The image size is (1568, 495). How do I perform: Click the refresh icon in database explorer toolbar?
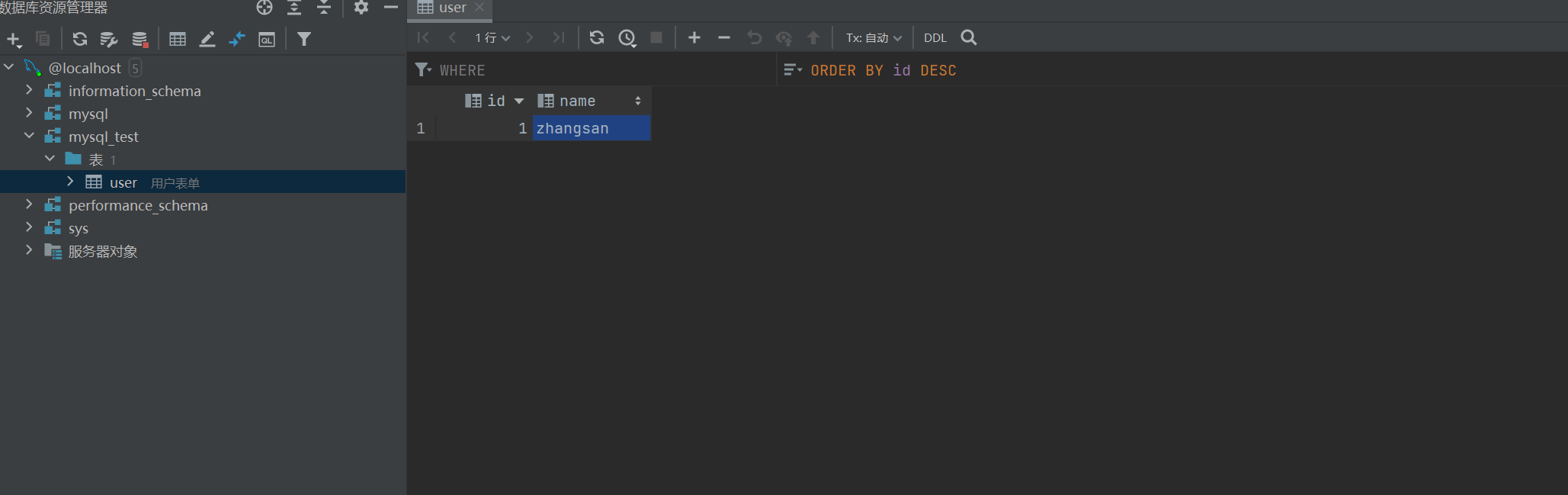pyautogui.click(x=79, y=39)
